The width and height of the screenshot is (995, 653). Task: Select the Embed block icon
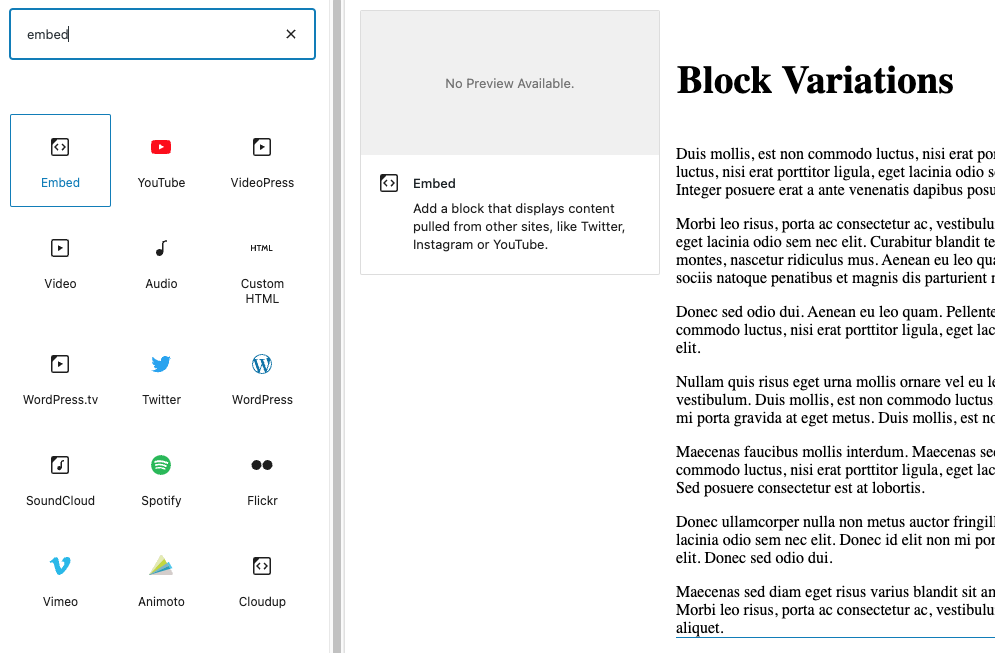point(60,148)
